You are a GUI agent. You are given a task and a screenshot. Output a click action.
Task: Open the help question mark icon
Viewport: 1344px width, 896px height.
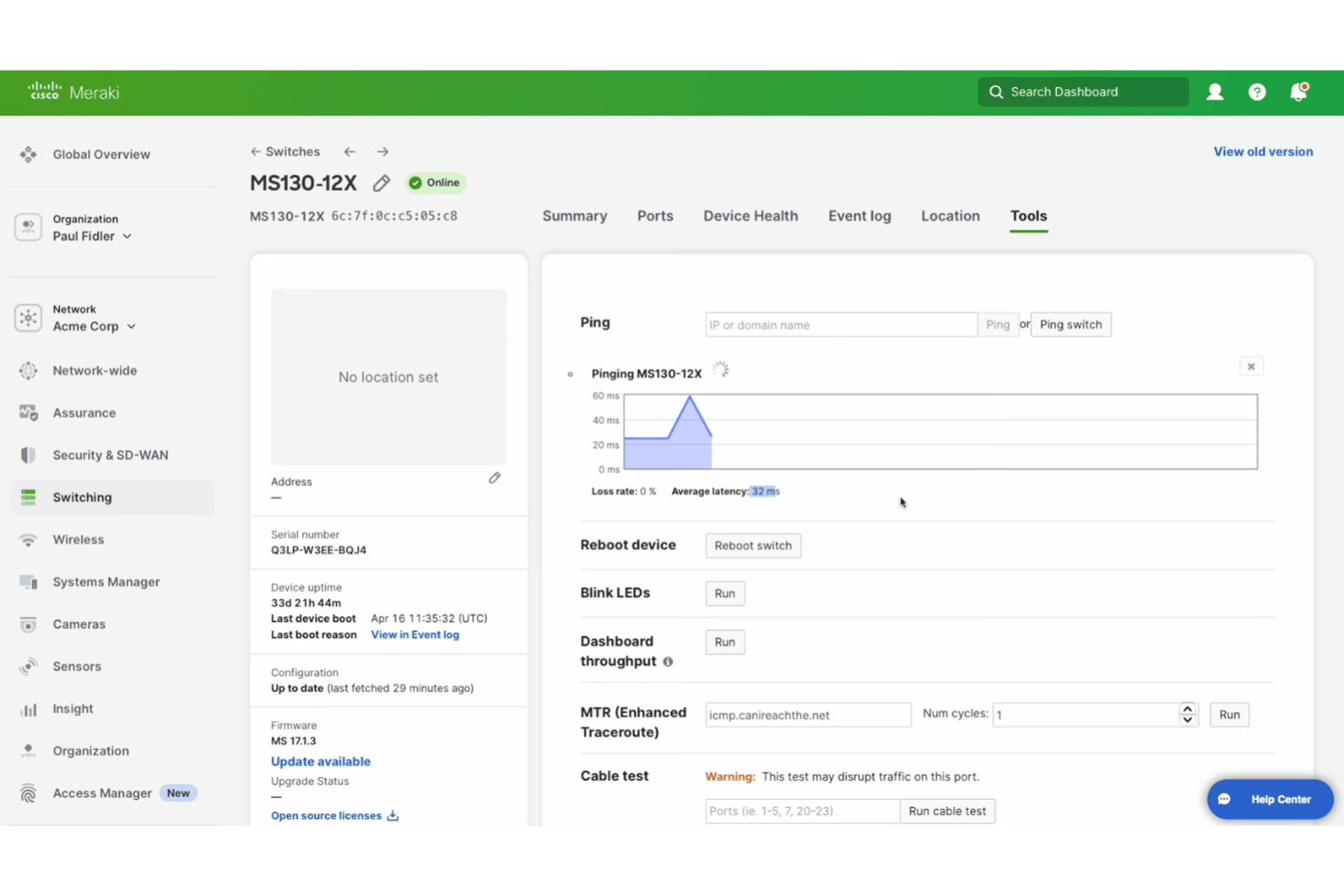pyautogui.click(x=1257, y=92)
